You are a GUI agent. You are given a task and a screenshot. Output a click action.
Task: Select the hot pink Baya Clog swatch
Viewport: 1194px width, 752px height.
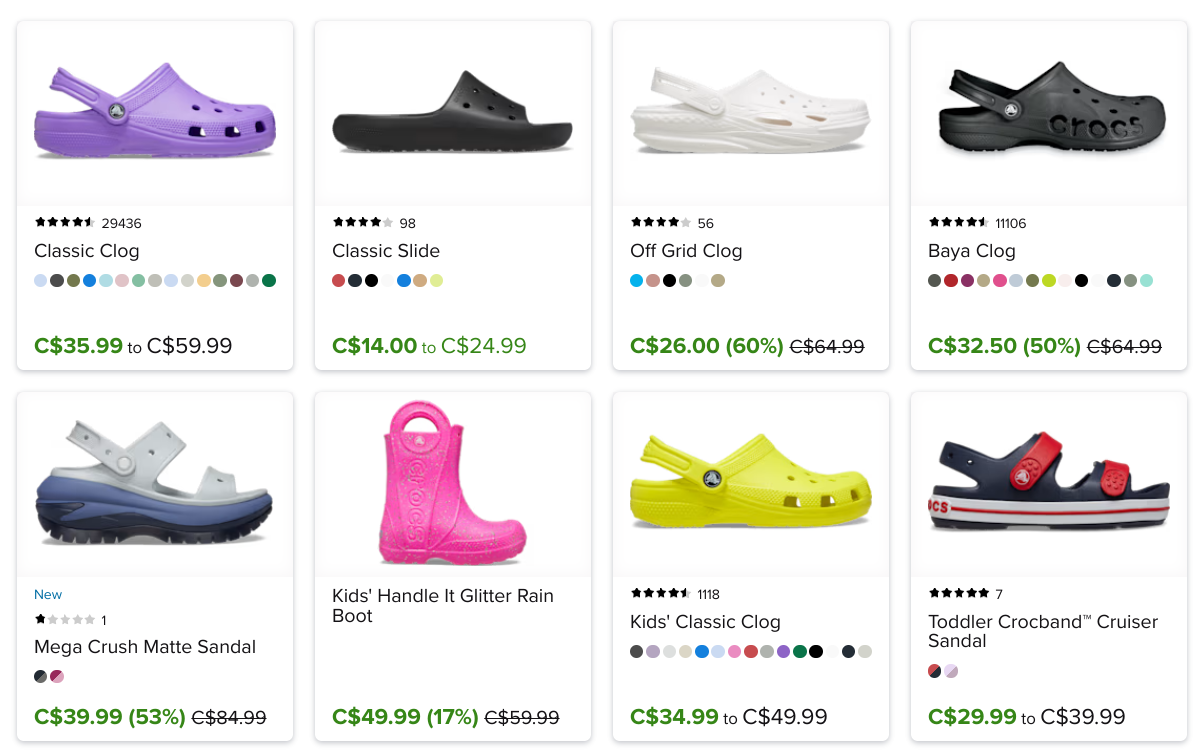(x=1000, y=281)
